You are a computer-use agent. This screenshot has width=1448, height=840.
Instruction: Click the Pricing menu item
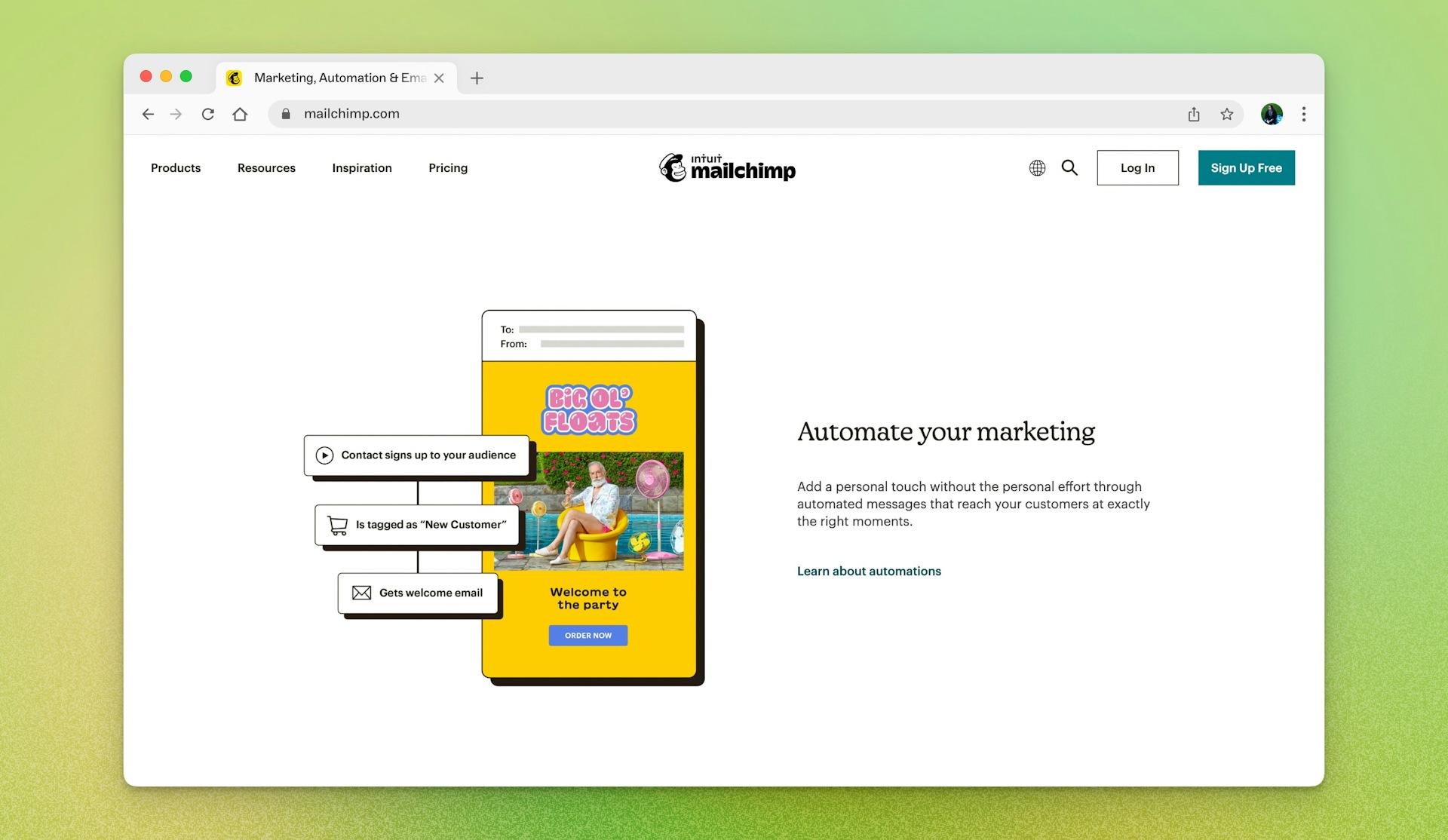pyautogui.click(x=448, y=167)
